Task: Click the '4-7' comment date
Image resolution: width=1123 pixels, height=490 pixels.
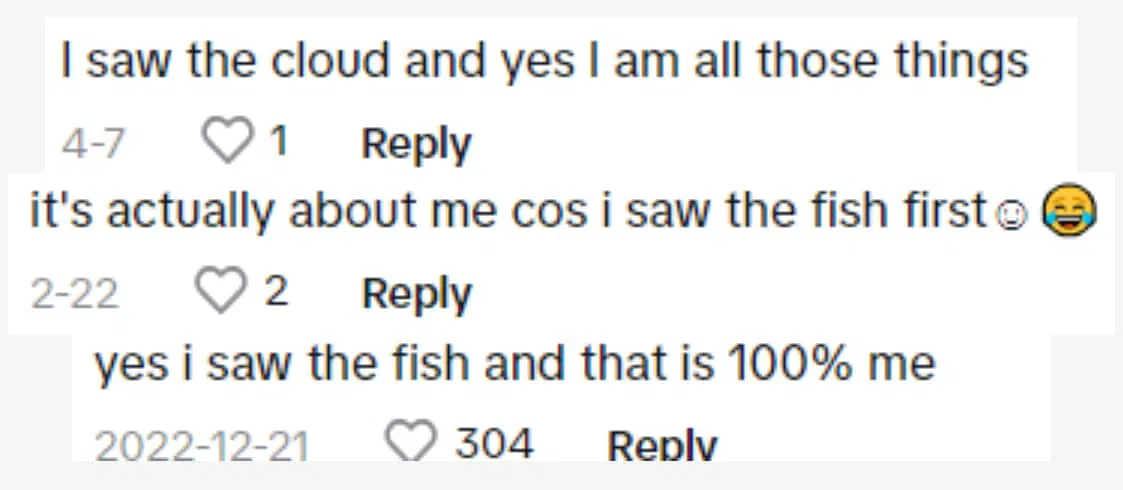Action: coord(93,145)
